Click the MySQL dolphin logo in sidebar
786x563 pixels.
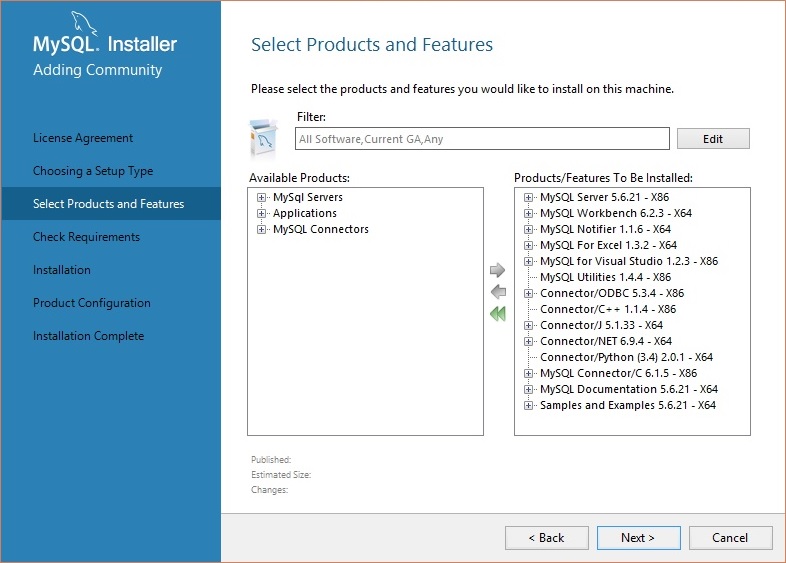click(83, 23)
